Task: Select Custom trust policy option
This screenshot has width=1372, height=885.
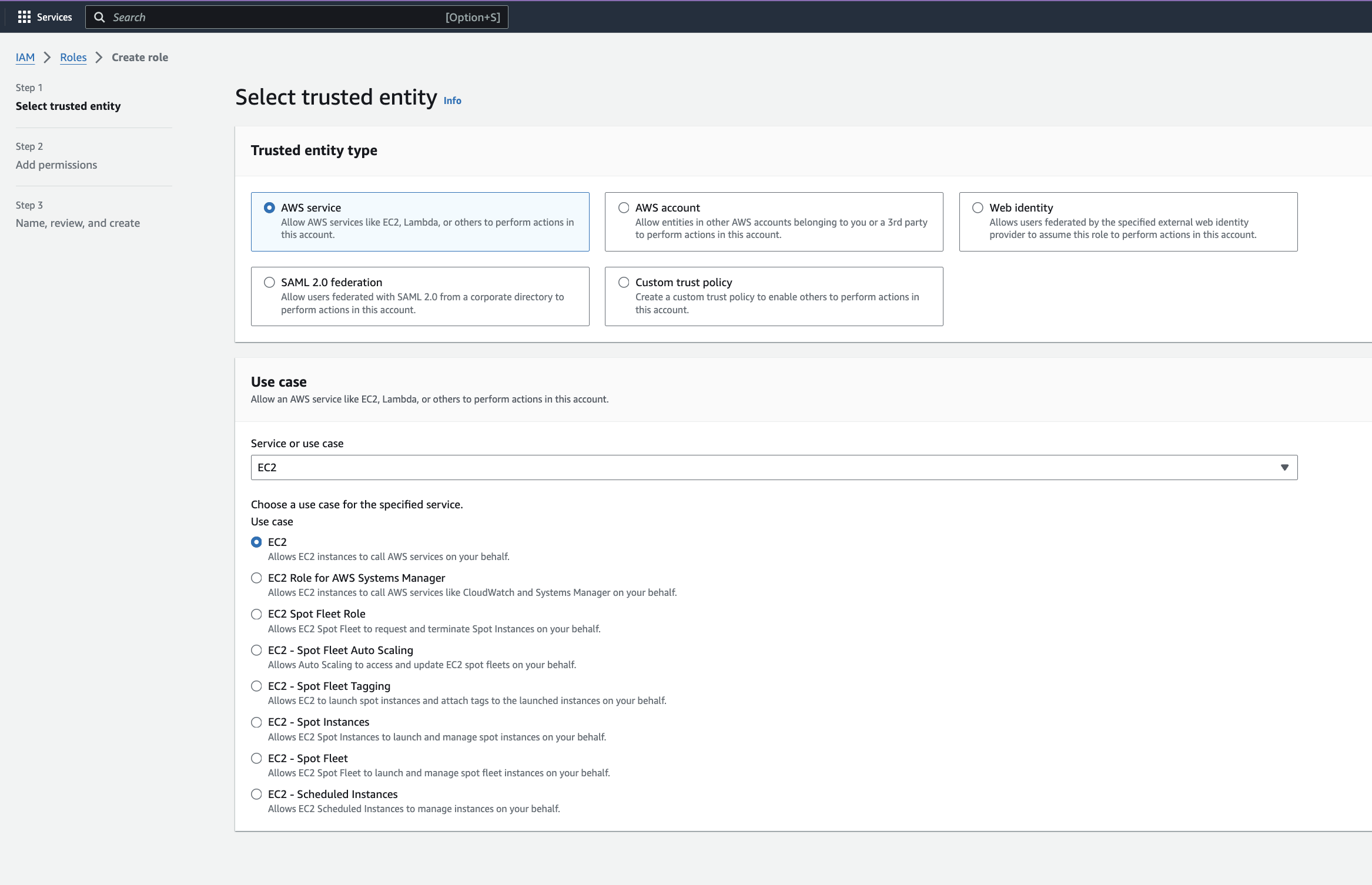Action: (x=624, y=282)
